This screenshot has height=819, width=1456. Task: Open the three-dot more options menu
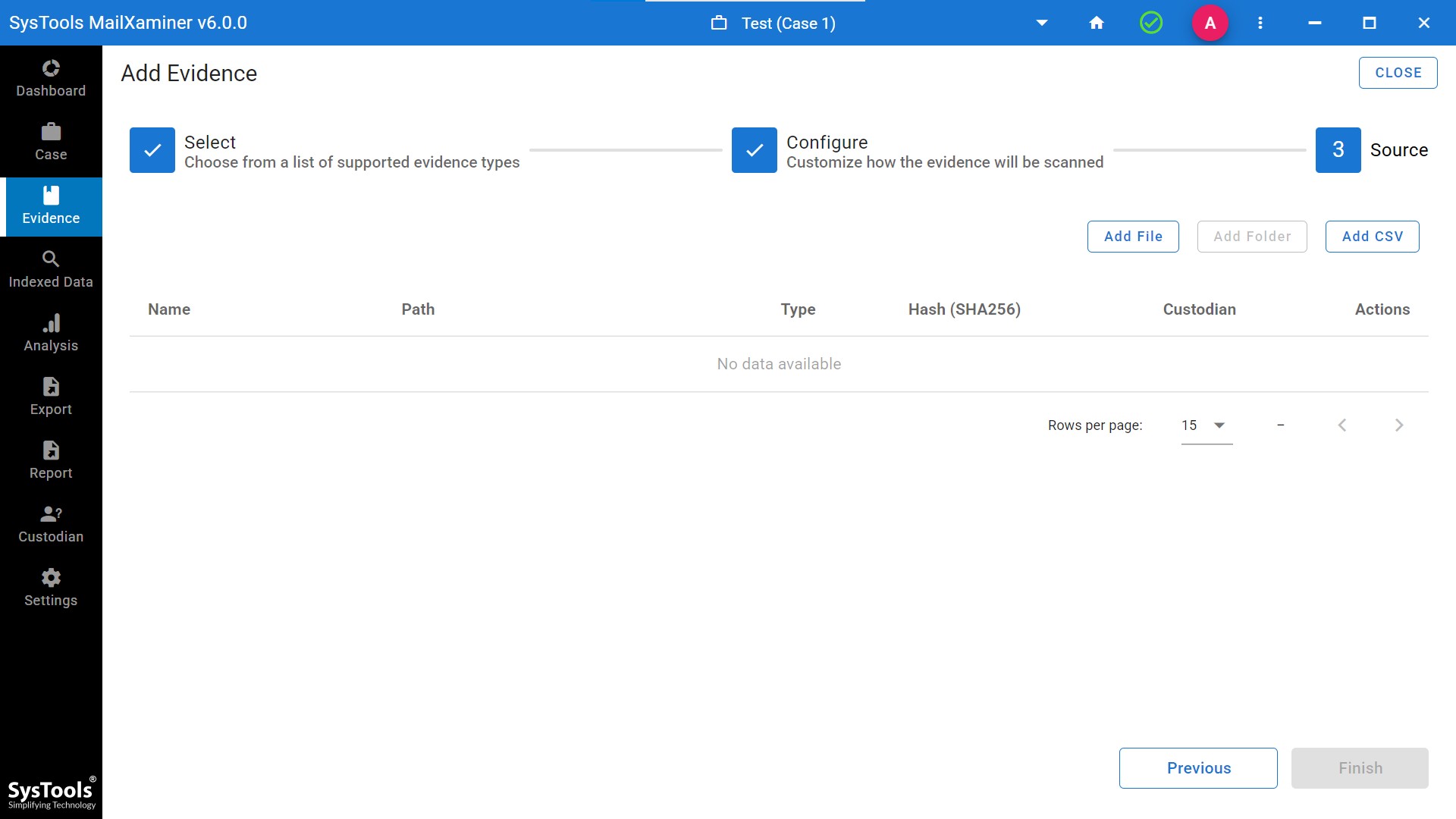pyautogui.click(x=1260, y=23)
